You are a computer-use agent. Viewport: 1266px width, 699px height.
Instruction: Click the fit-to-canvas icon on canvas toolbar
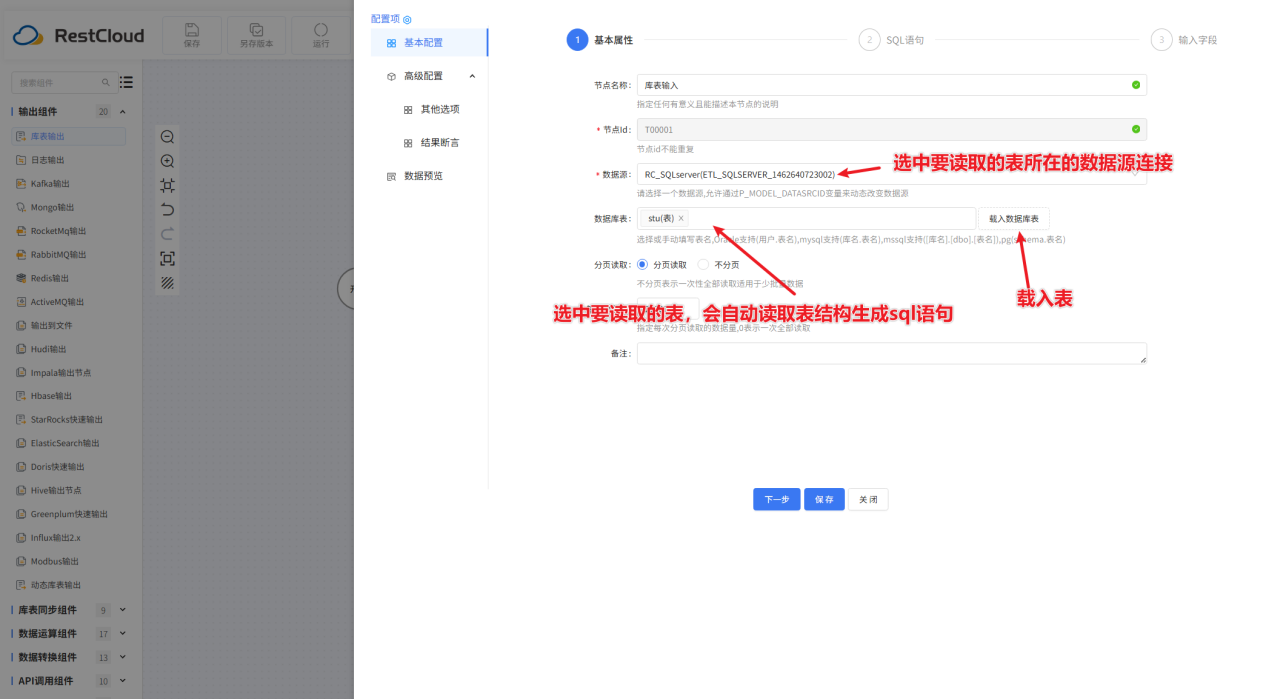tap(168, 185)
